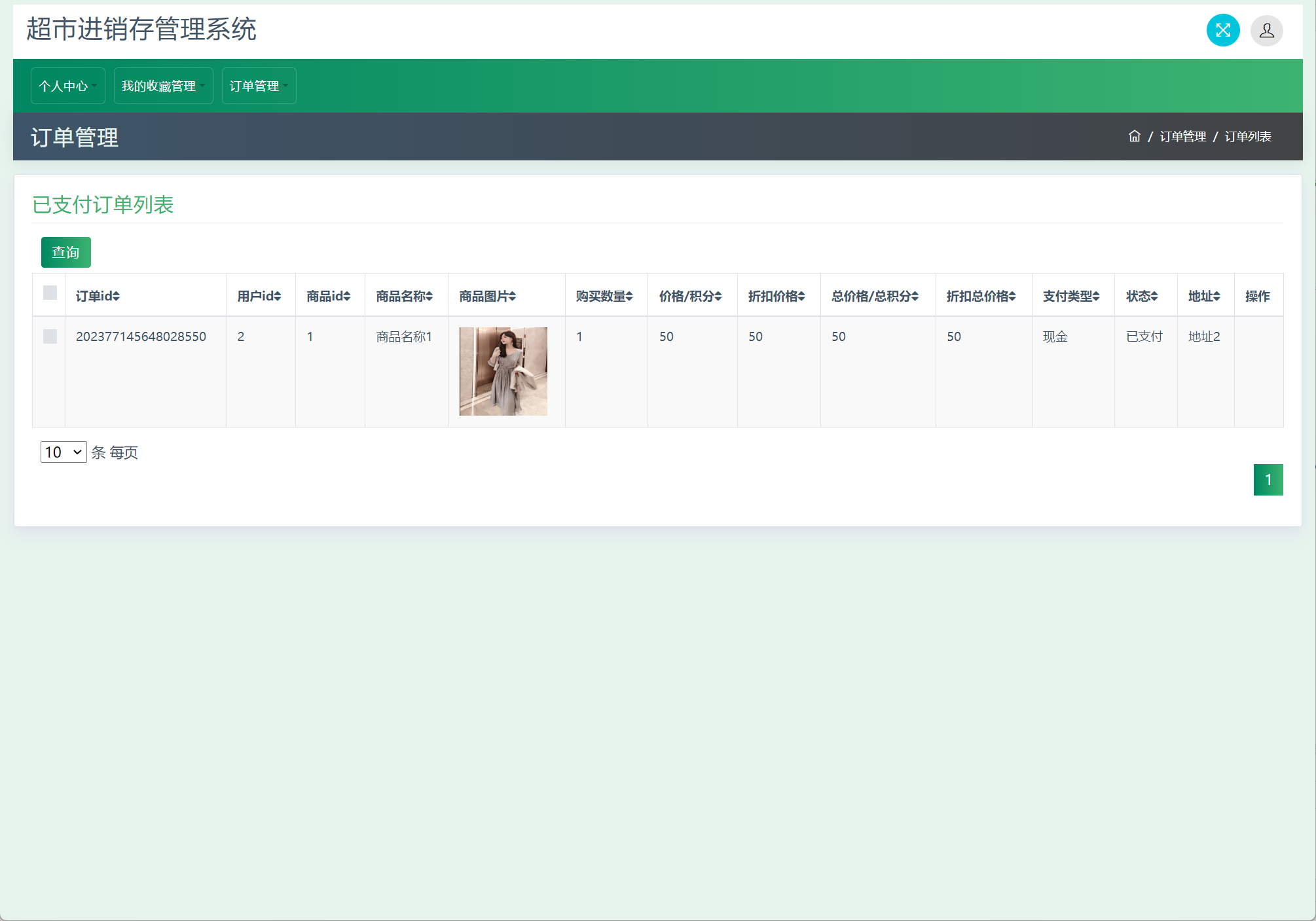Click 订单管理 breadcrumb link
Image resolution: width=1316 pixels, height=921 pixels.
tap(1182, 136)
